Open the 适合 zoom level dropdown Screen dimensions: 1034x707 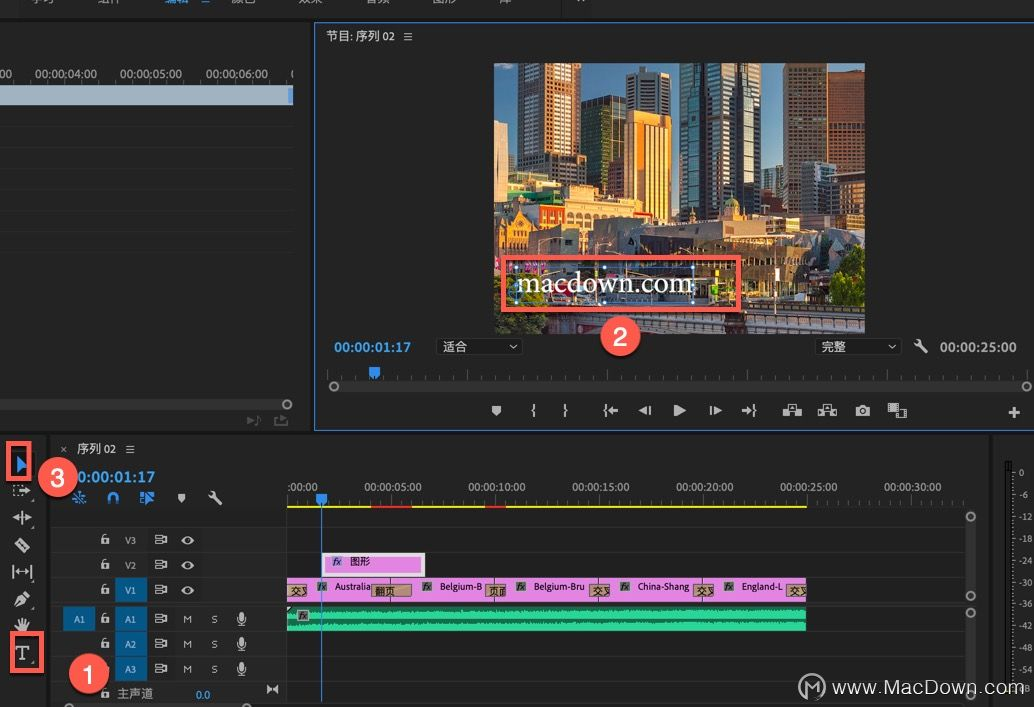pyautogui.click(x=479, y=347)
